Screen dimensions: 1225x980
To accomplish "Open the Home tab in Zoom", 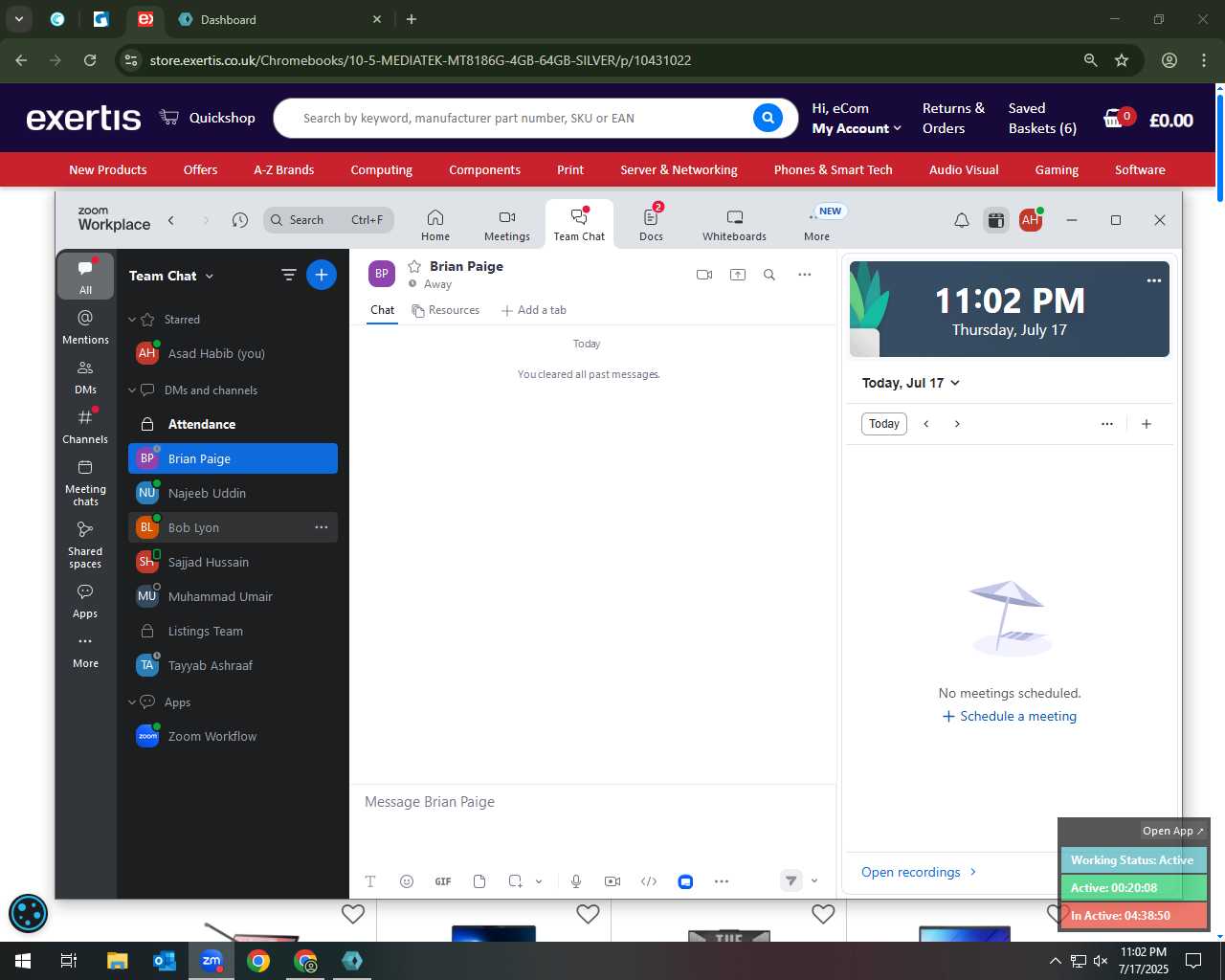I will point(434,225).
